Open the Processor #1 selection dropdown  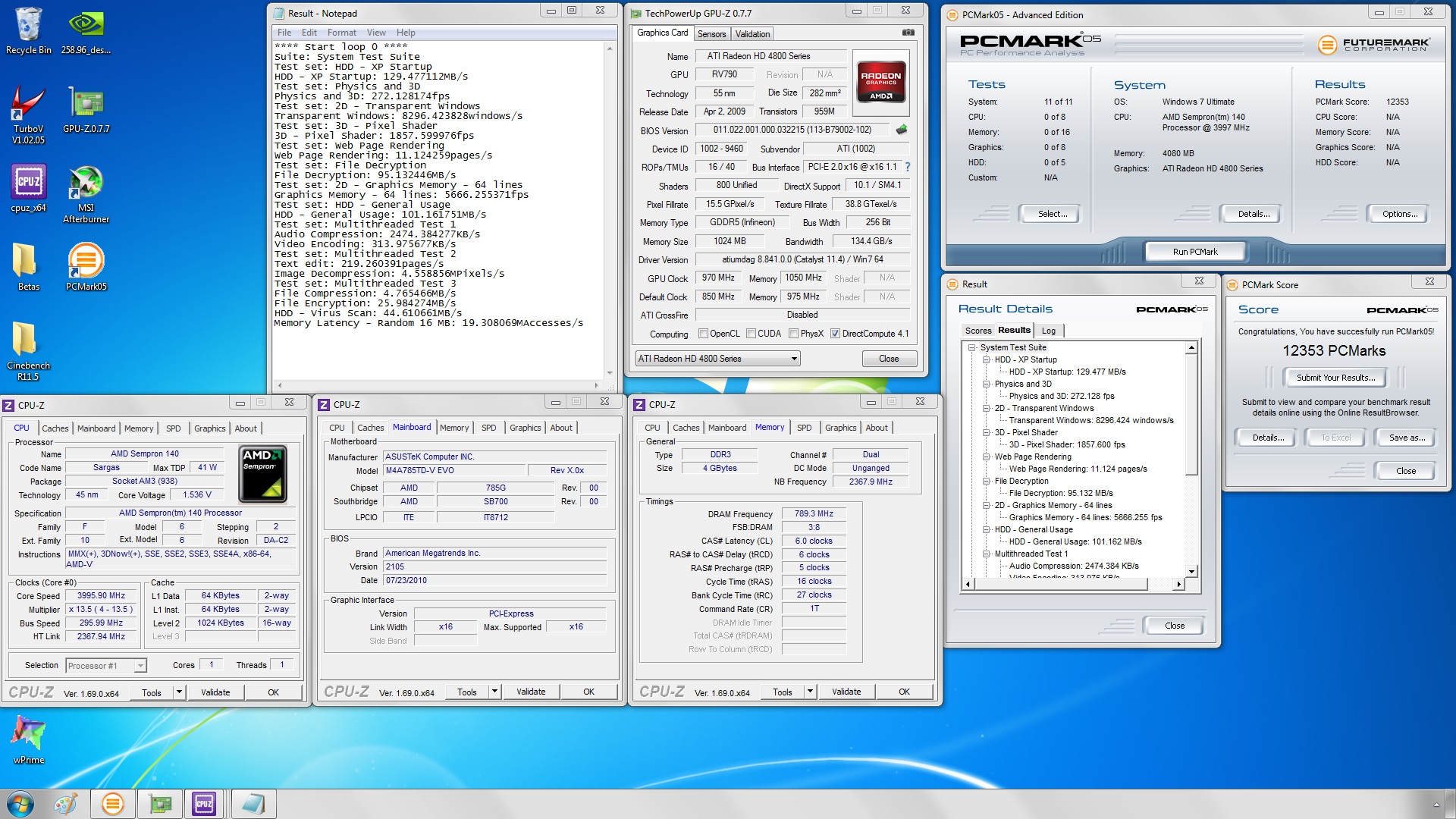point(105,666)
